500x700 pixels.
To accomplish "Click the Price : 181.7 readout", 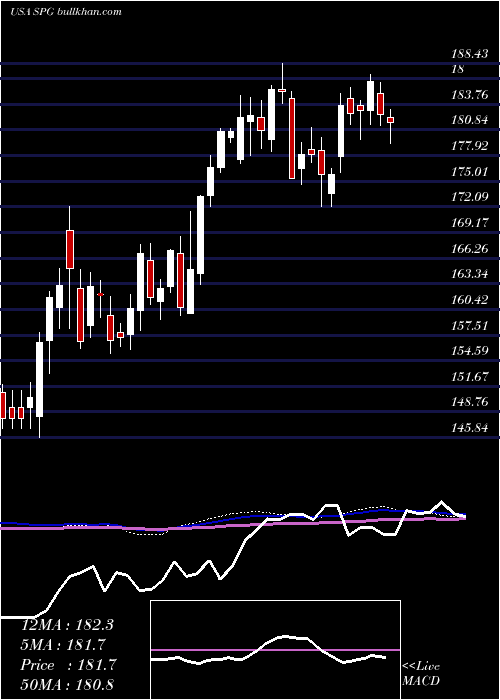I will click(68, 665).
